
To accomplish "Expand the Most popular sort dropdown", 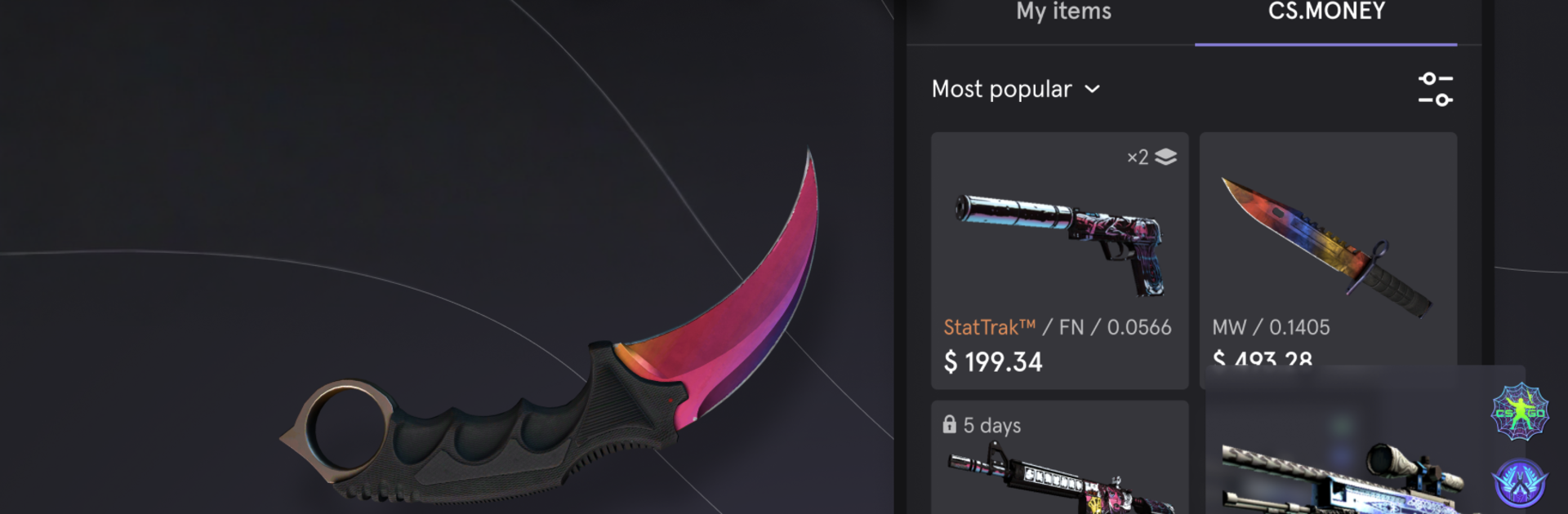I will pos(1016,89).
